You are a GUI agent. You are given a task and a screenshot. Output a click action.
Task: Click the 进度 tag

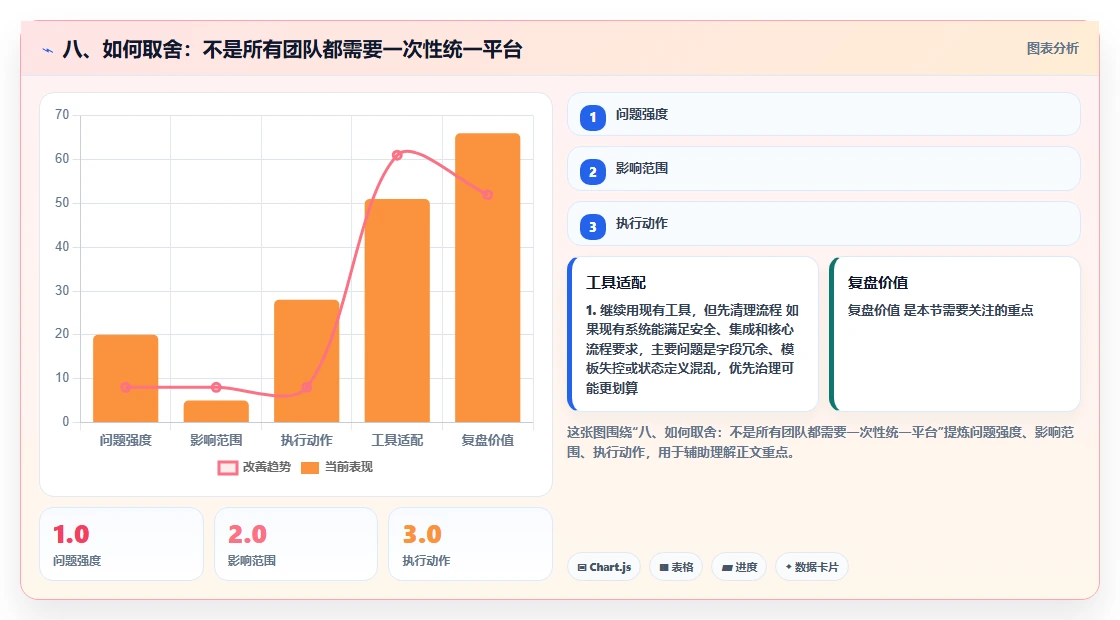tap(739, 567)
